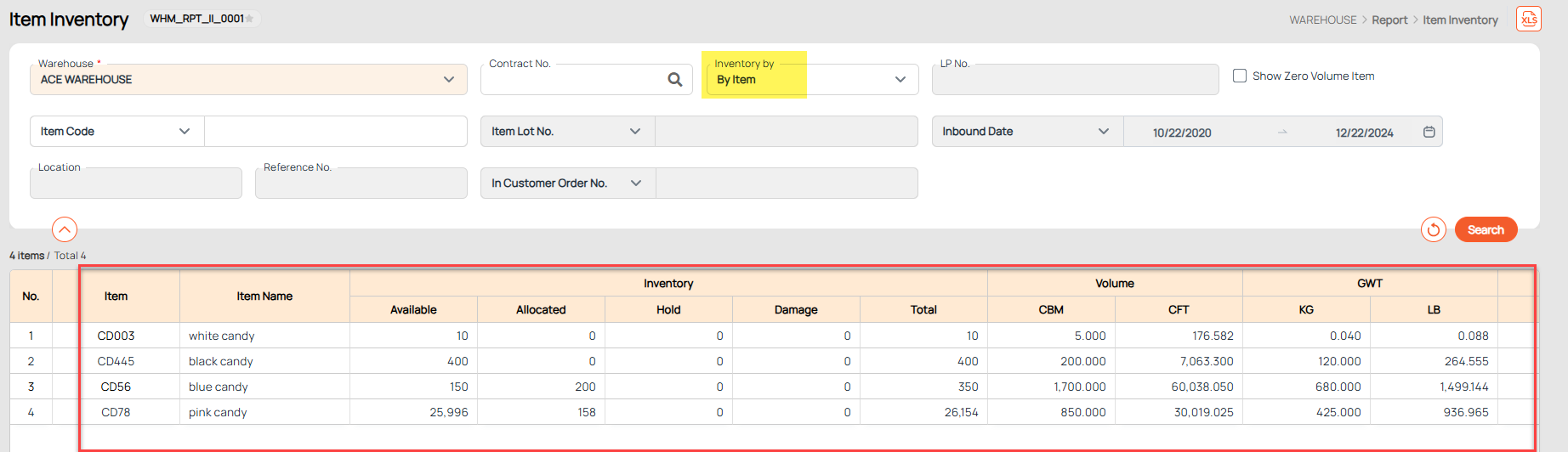Click the Contract No. search magnifier icon
The height and width of the screenshot is (452, 1568).
pos(674,80)
